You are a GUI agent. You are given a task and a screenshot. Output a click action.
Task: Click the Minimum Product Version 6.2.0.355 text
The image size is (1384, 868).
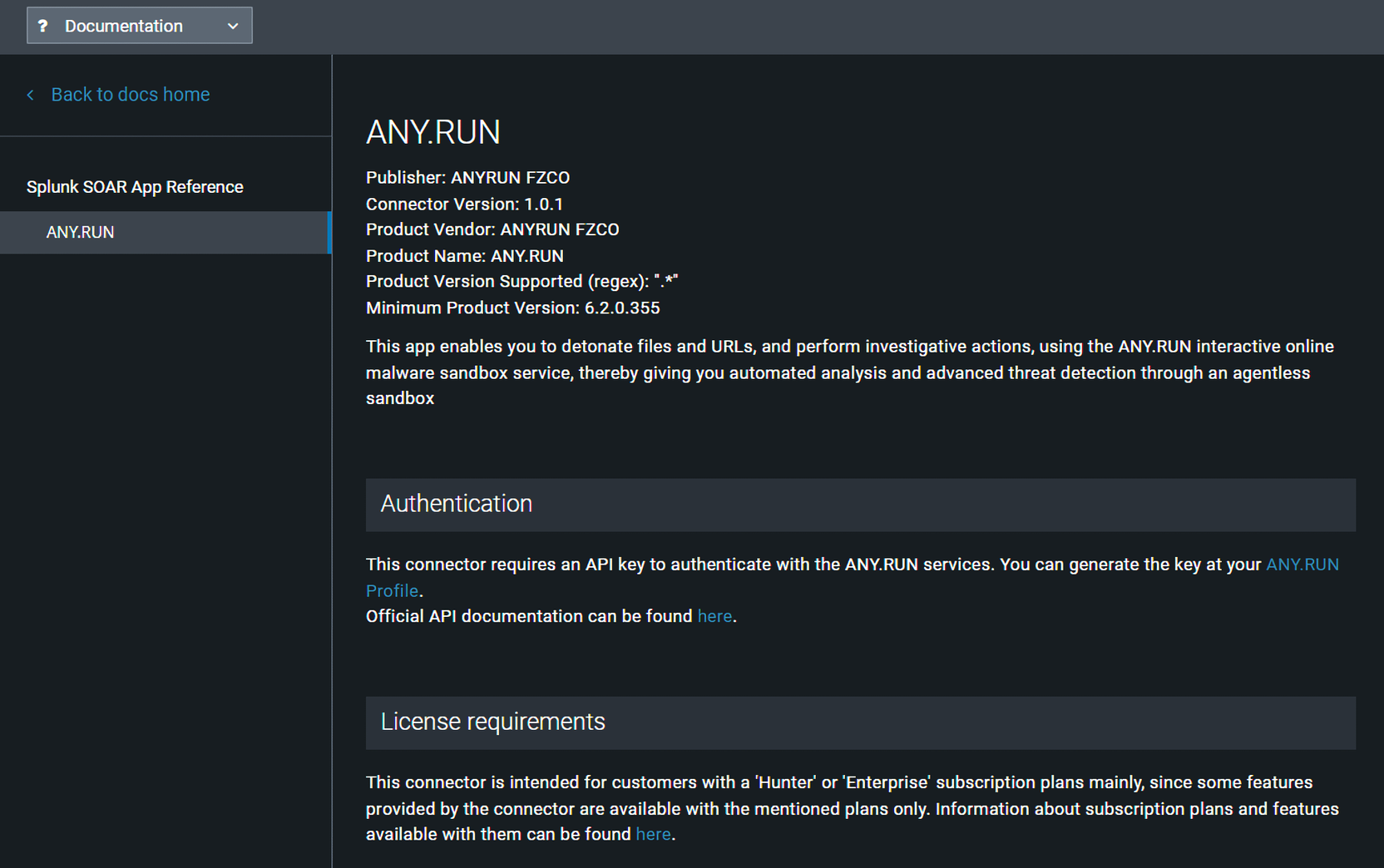pyautogui.click(x=512, y=308)
